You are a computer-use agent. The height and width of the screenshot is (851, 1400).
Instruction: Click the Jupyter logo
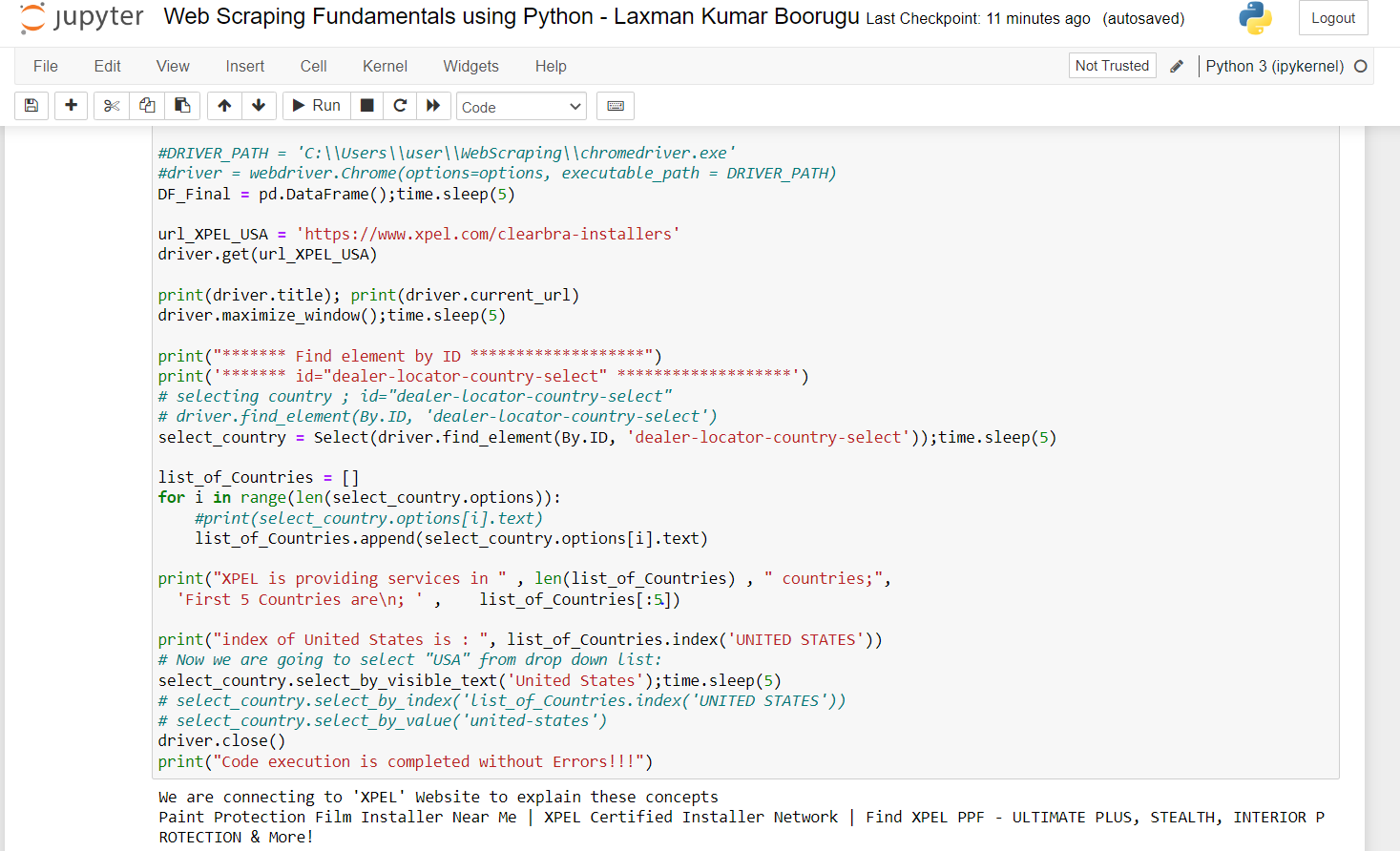click(82, 18)
